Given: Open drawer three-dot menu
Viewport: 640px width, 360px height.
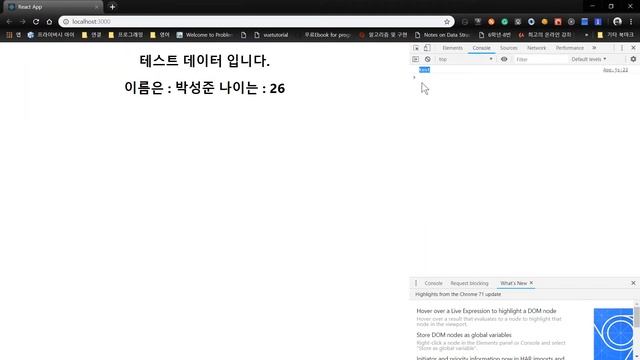Looking at the screenshot, I should click(416, 283).
